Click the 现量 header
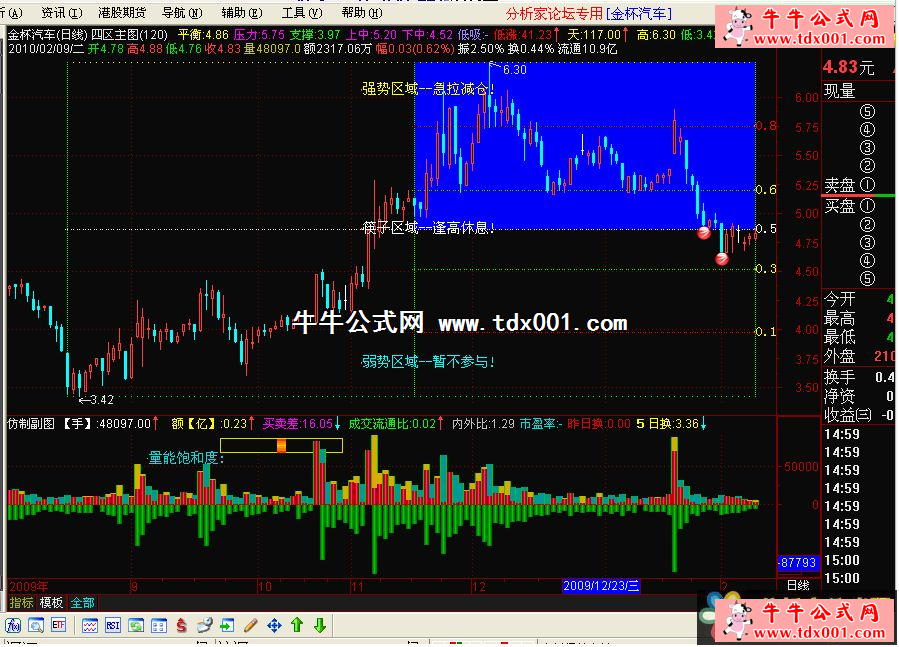 pyautogui.click(x=839, y=91)
